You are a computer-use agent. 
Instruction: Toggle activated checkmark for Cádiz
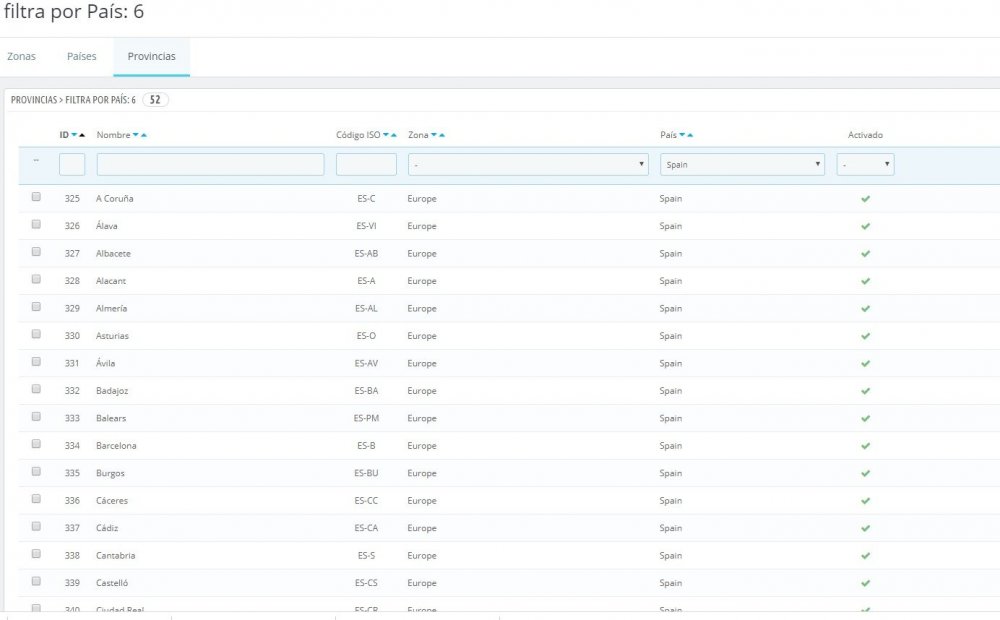865,528
